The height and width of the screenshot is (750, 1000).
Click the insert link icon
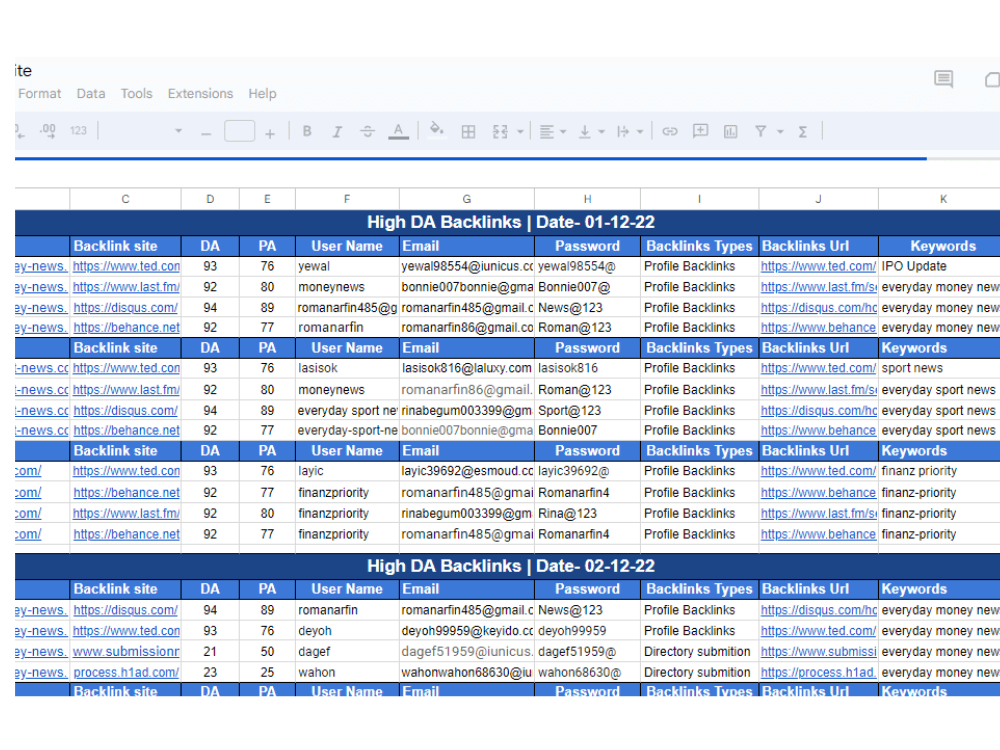[x=670, y=131]
